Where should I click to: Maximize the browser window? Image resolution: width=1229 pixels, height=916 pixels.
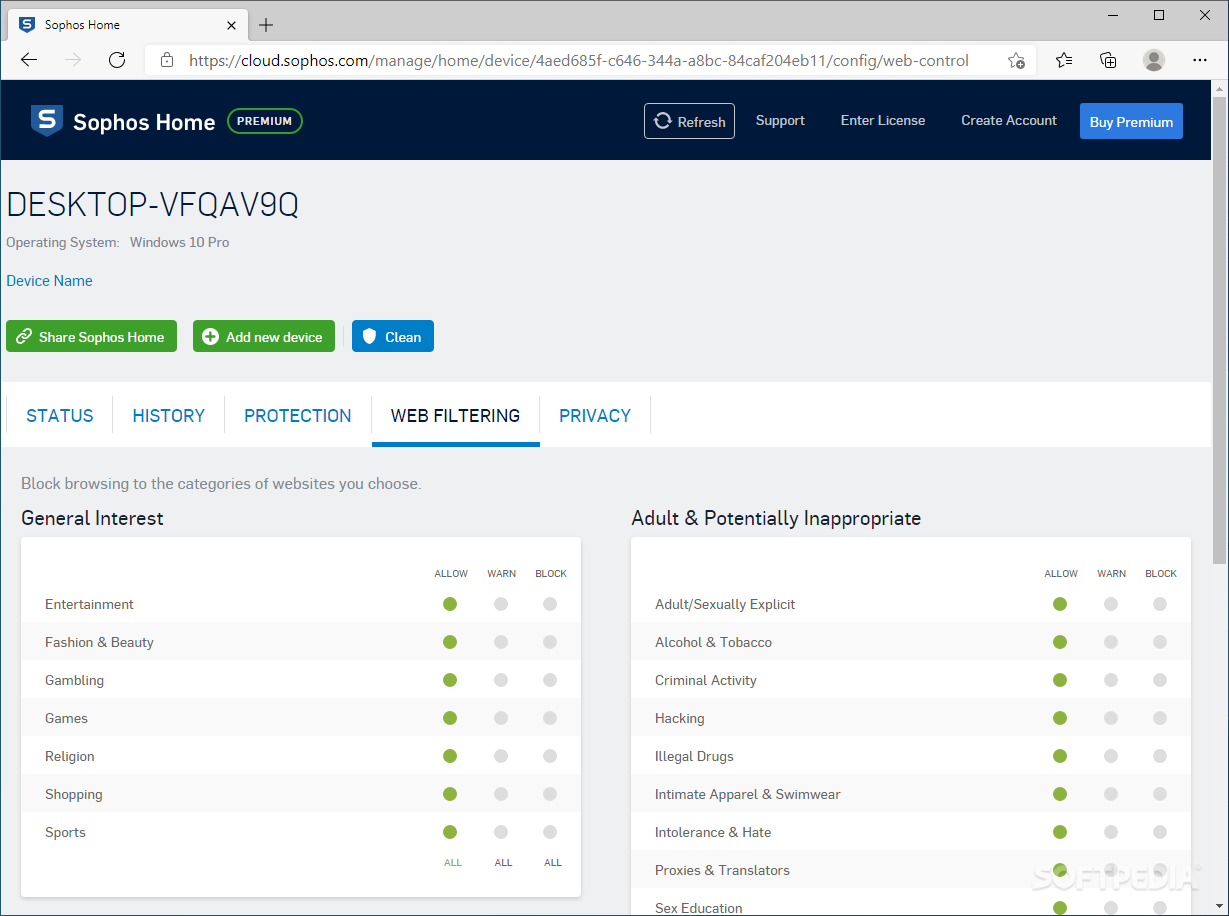tap(1159, 15)
